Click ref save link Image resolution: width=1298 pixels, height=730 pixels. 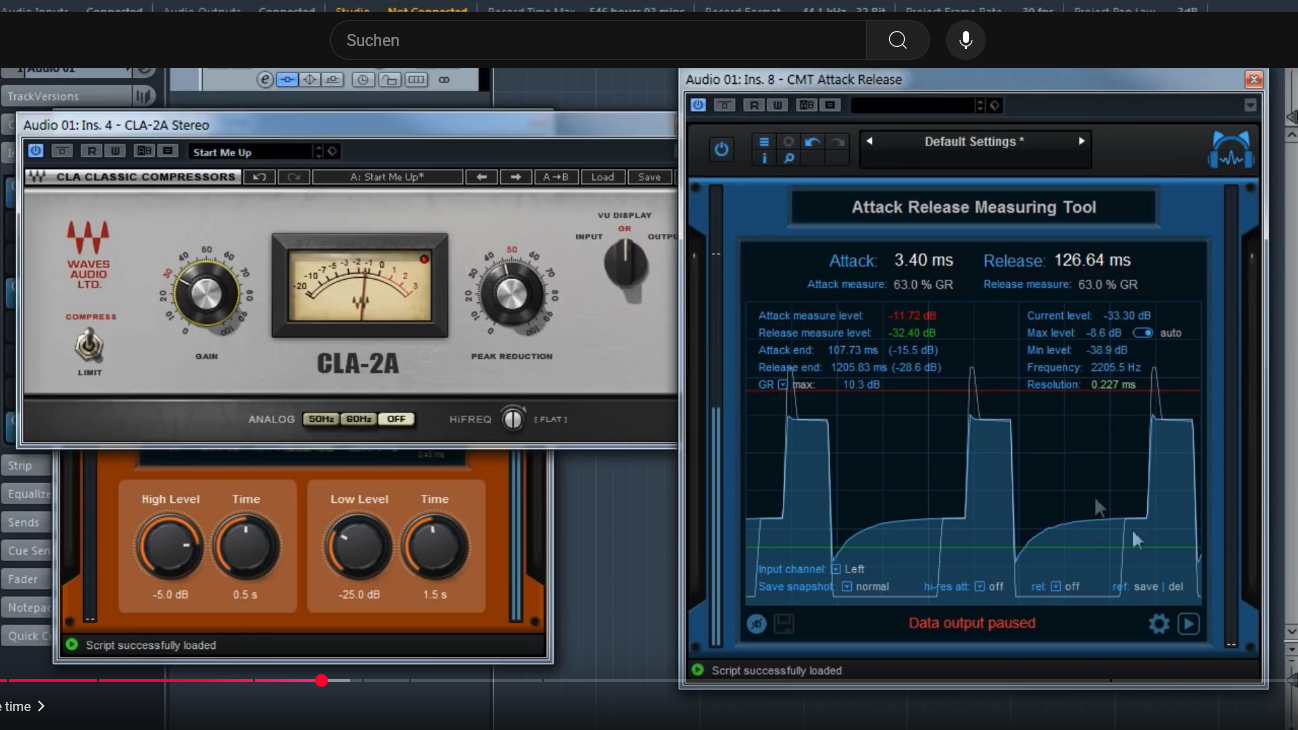click(x=1146, y=587)
